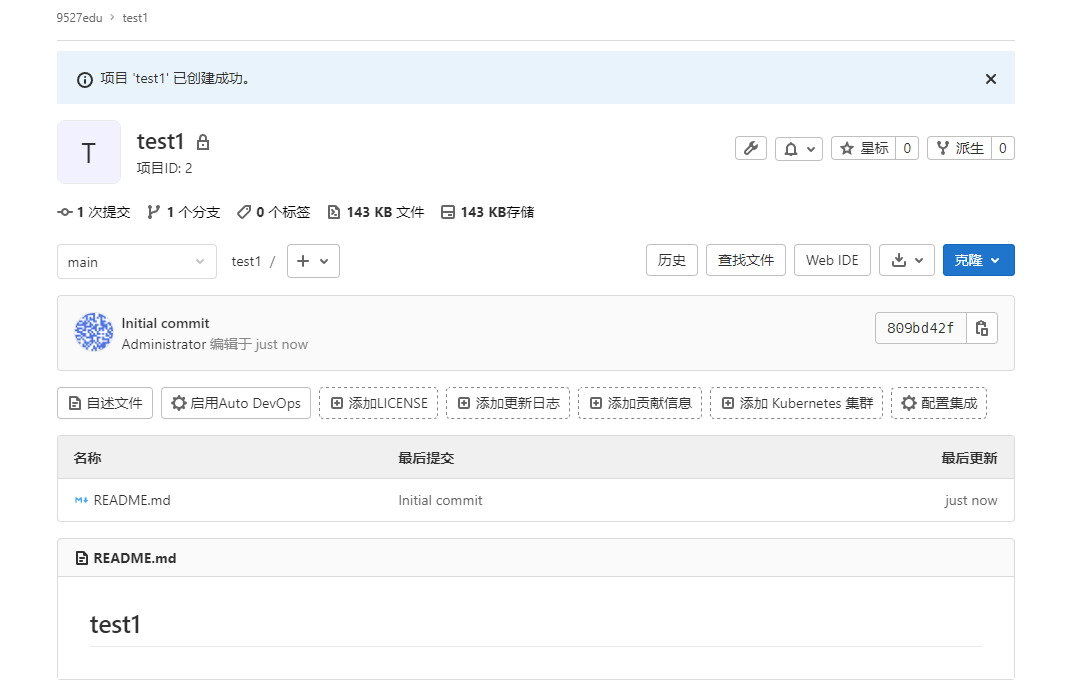1070x695 pixels.
Task: Open README.md in the file table
Action: (x=132, y=500)
